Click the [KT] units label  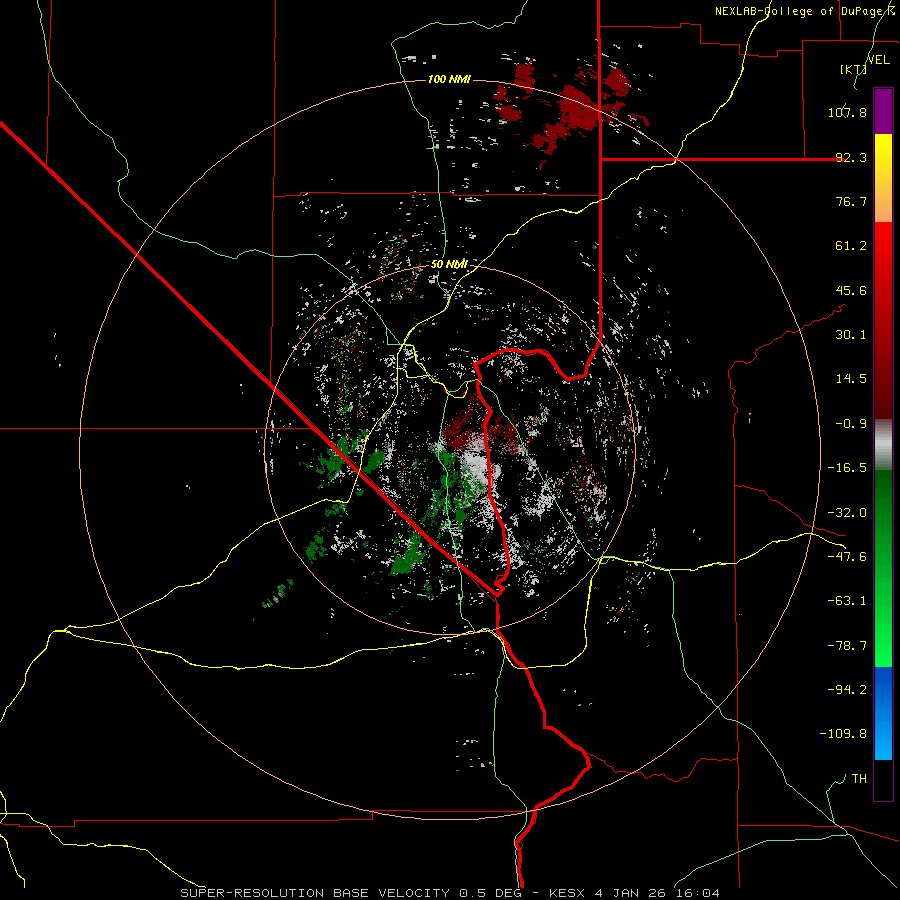[x=853, y=69]
